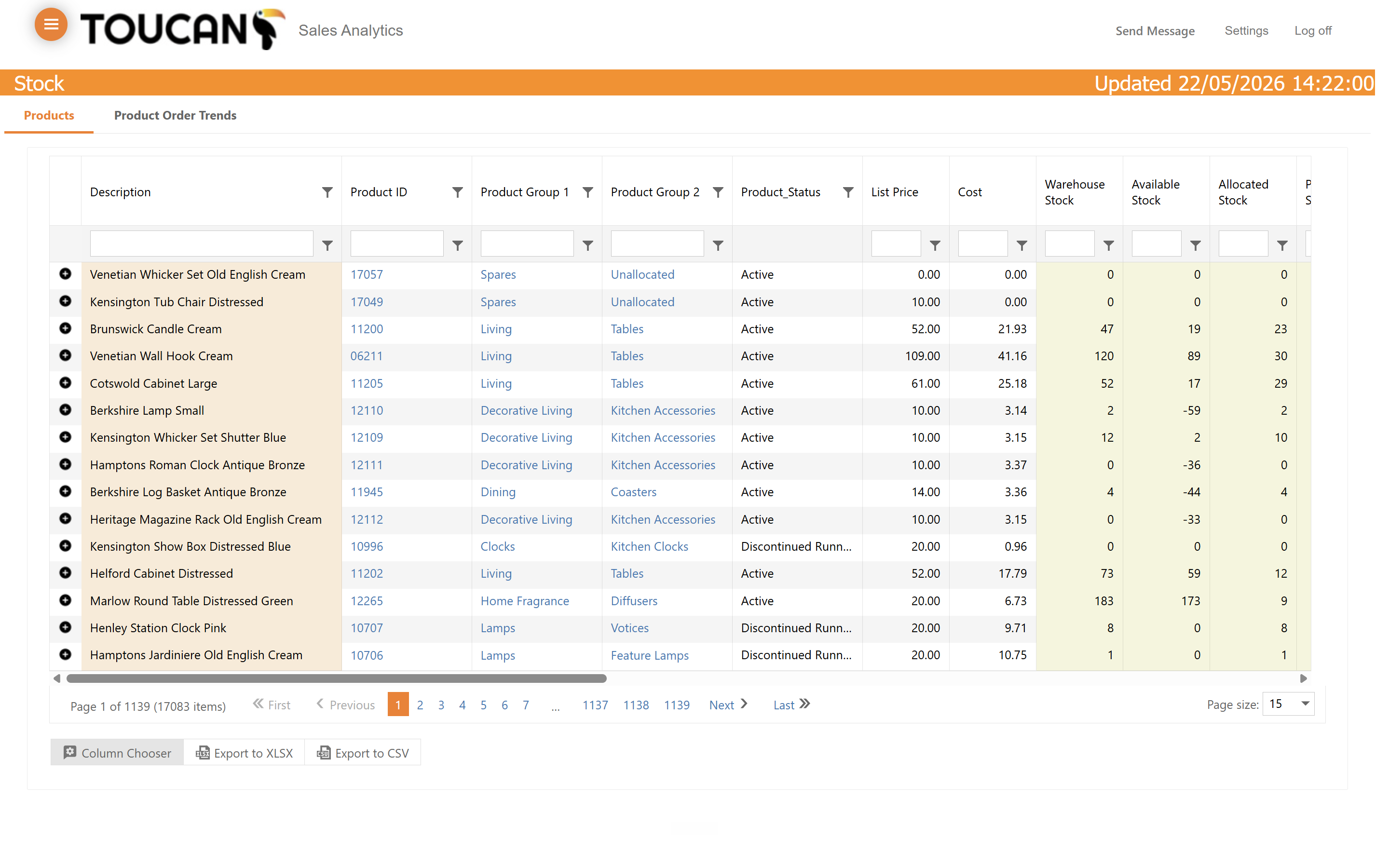Go to page 1139
The height and width of the screenshot is (868, 1389).
677,705
